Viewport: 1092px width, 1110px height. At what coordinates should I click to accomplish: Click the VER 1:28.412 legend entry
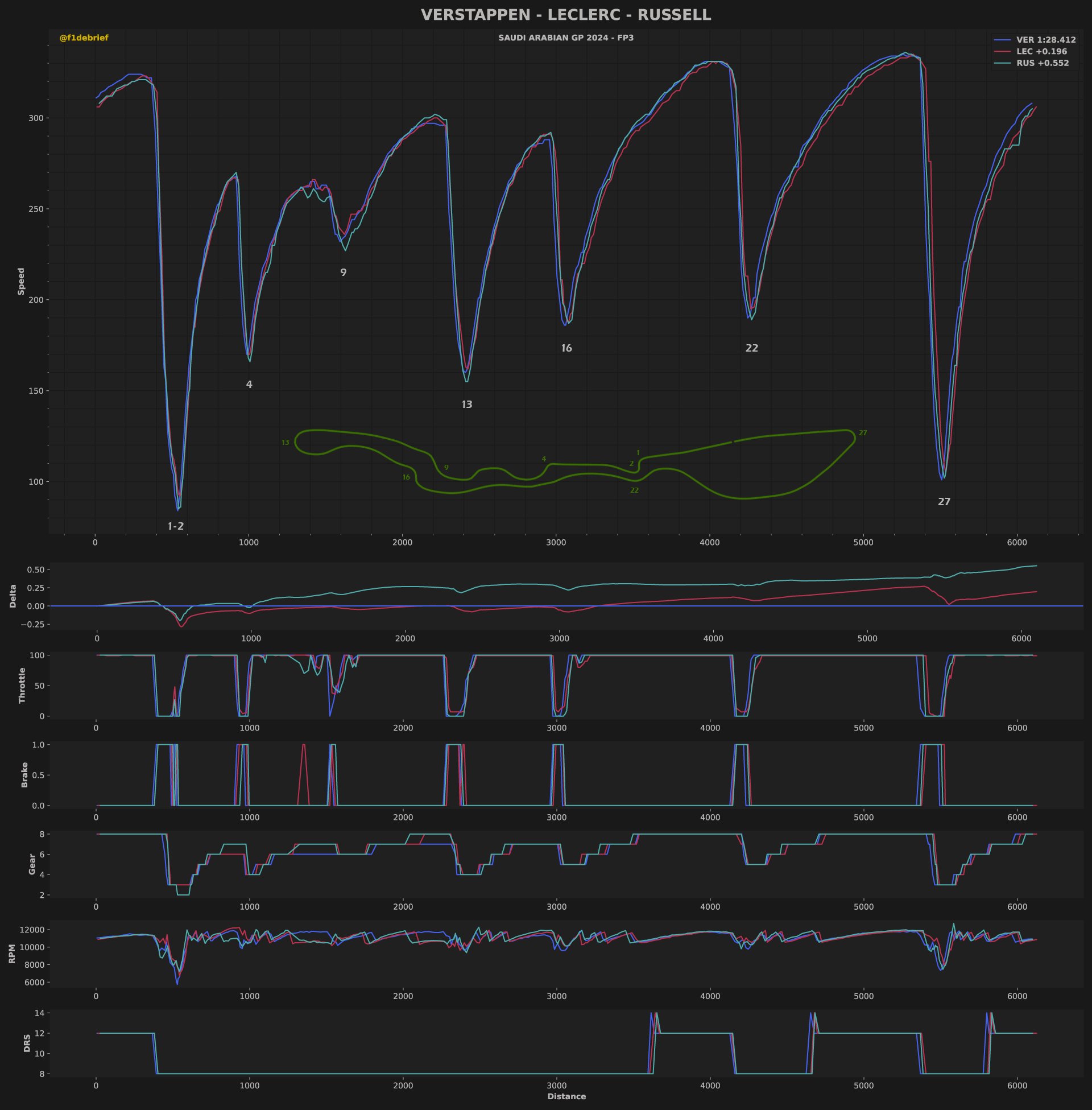[x=1045, y=40]
